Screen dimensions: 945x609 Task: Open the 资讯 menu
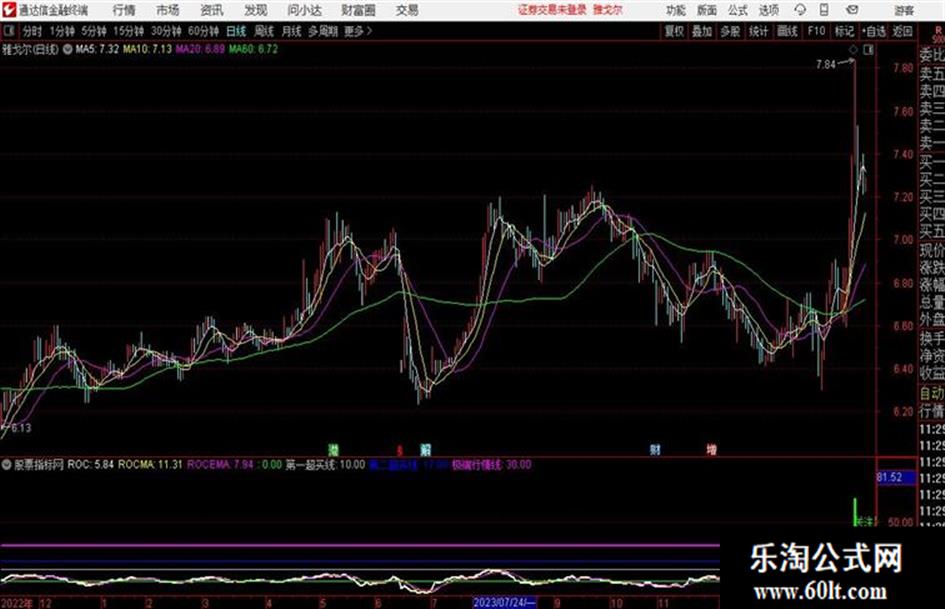coord(212,10)
